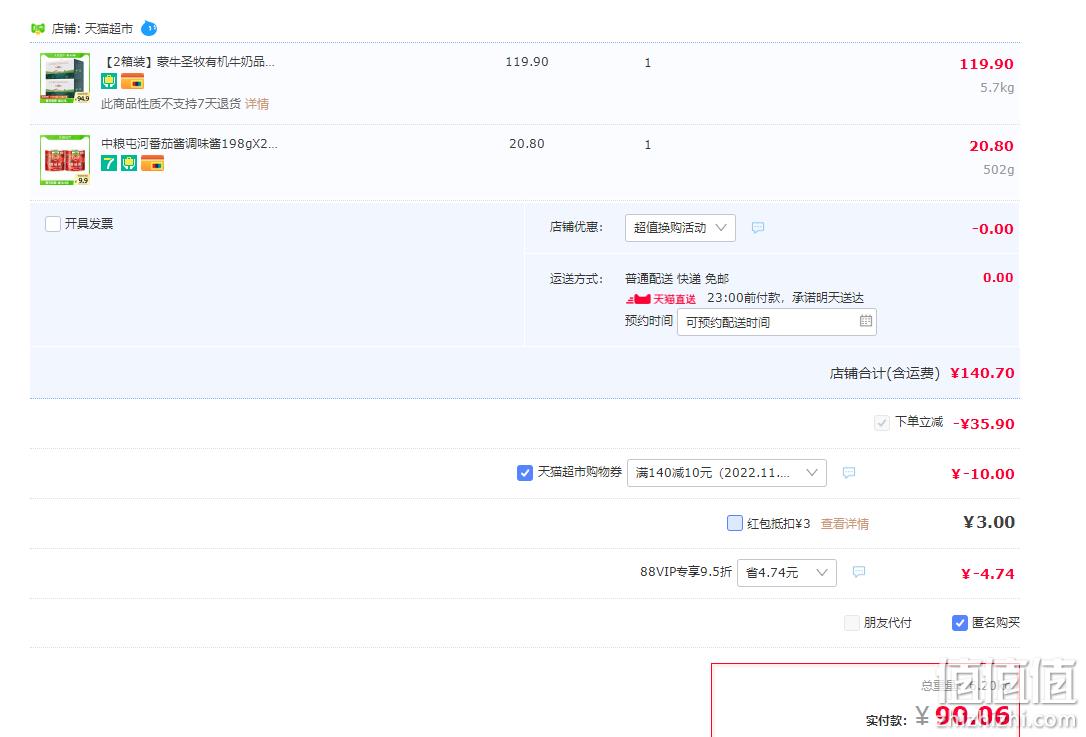Click the ¥3.00 red packet amount

[989, 522]
